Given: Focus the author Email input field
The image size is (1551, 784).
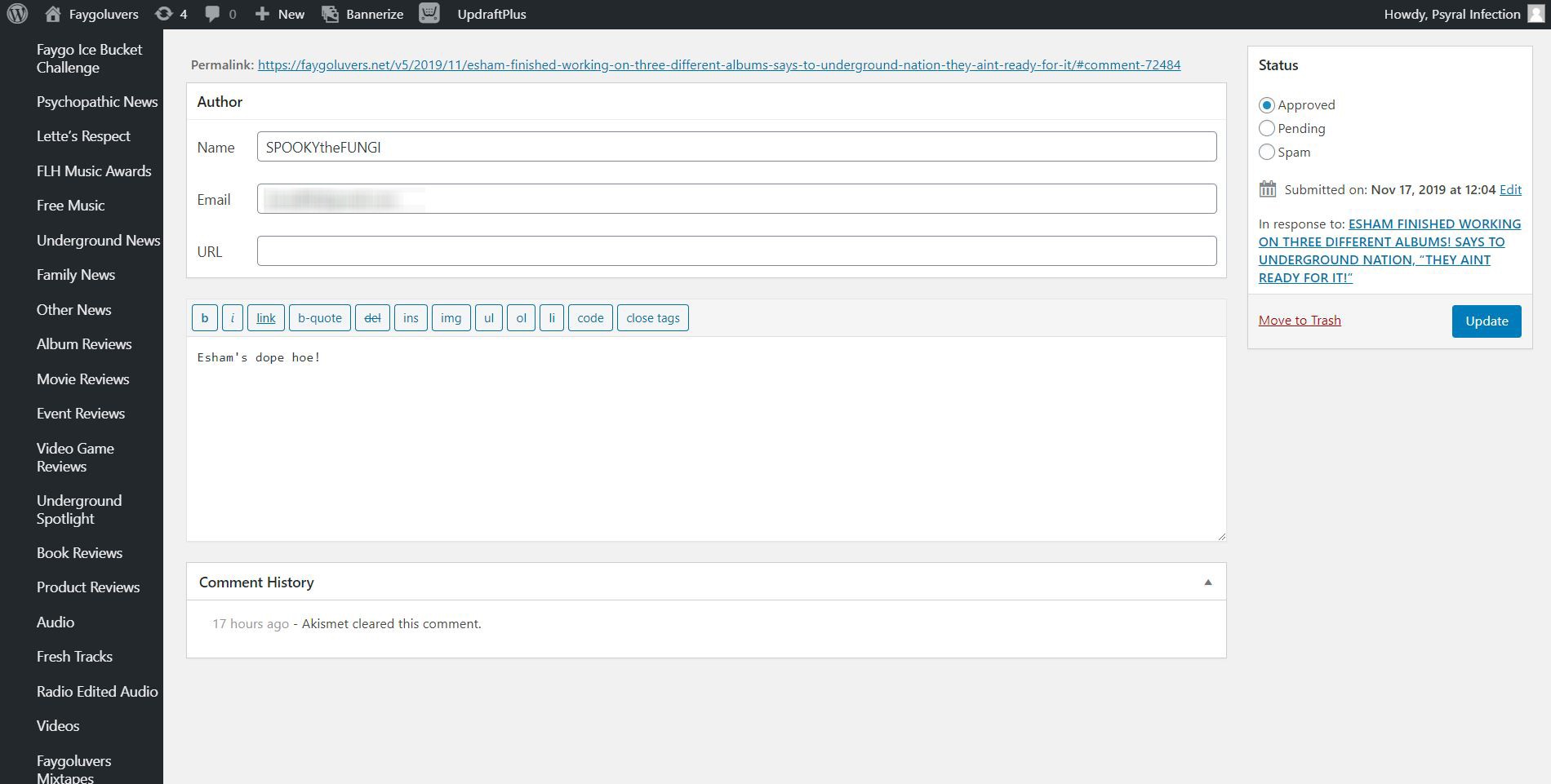Looking at the screenshot, I should point(736,199).
